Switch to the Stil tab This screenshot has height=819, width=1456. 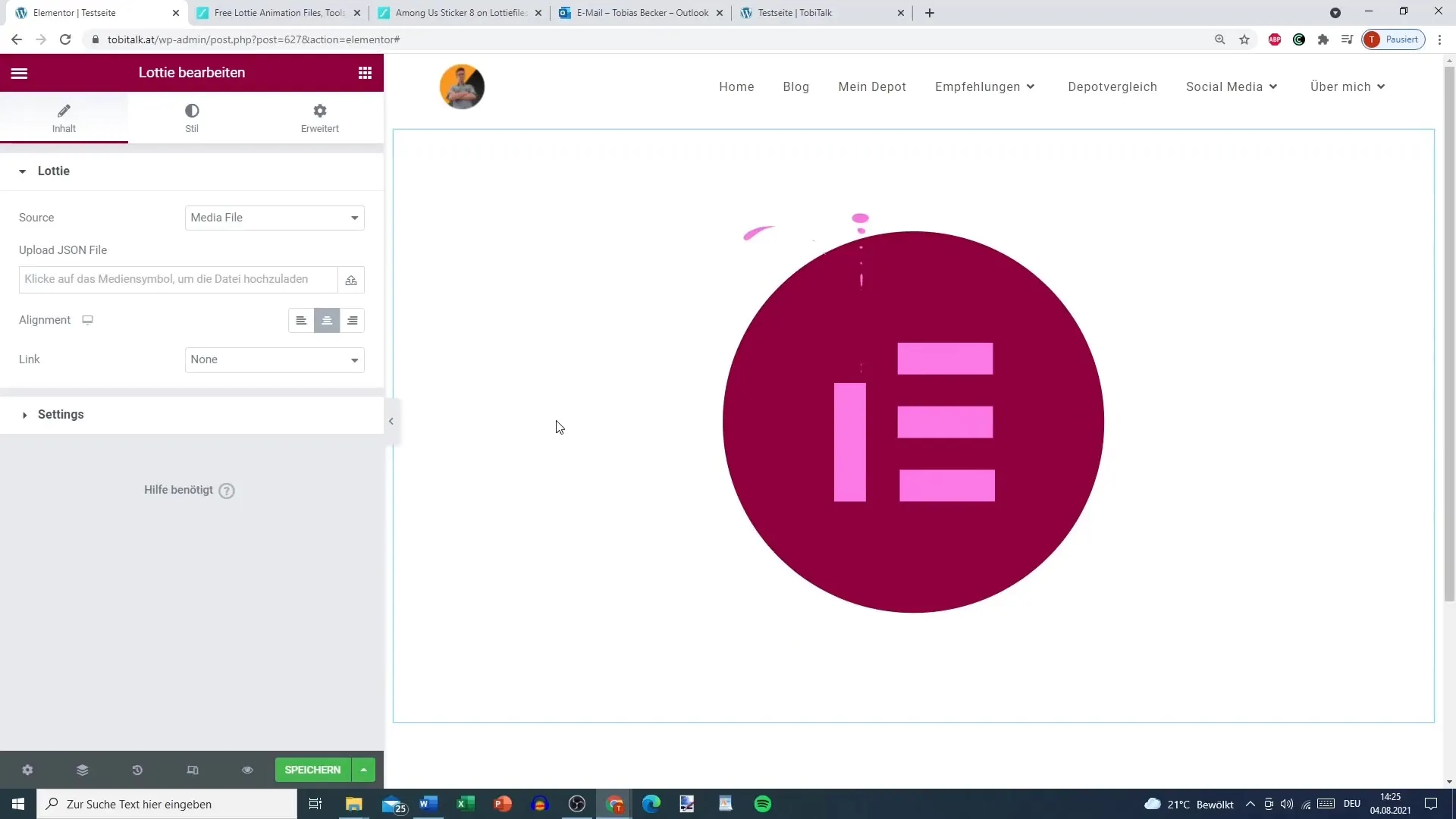[192, 118]
